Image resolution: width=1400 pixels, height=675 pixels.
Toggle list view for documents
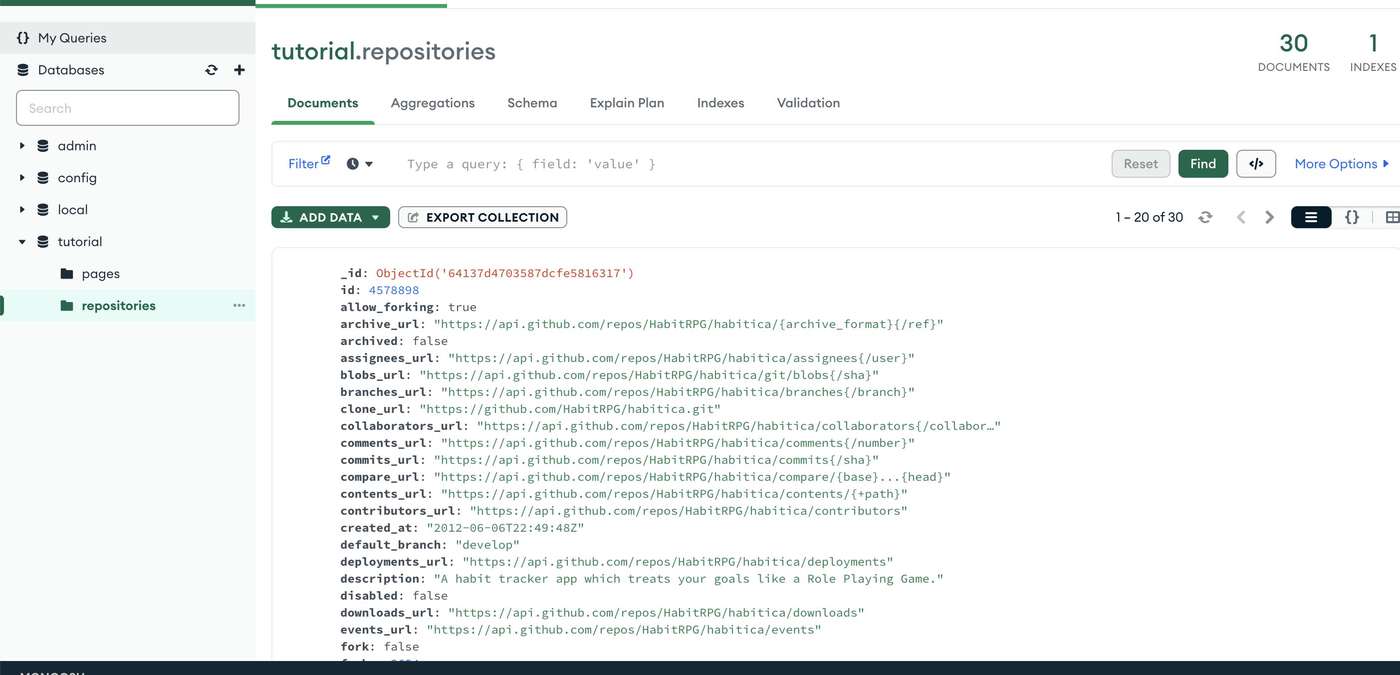(1310, 216)
